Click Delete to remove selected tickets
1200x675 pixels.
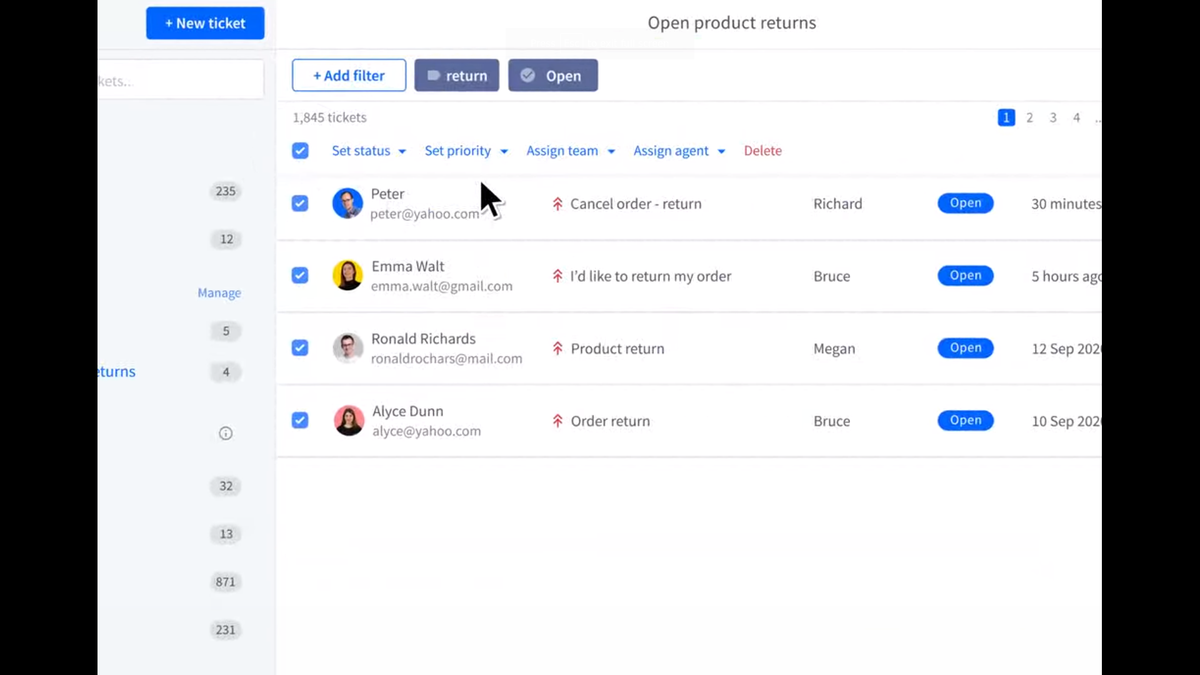click(763, 150)
